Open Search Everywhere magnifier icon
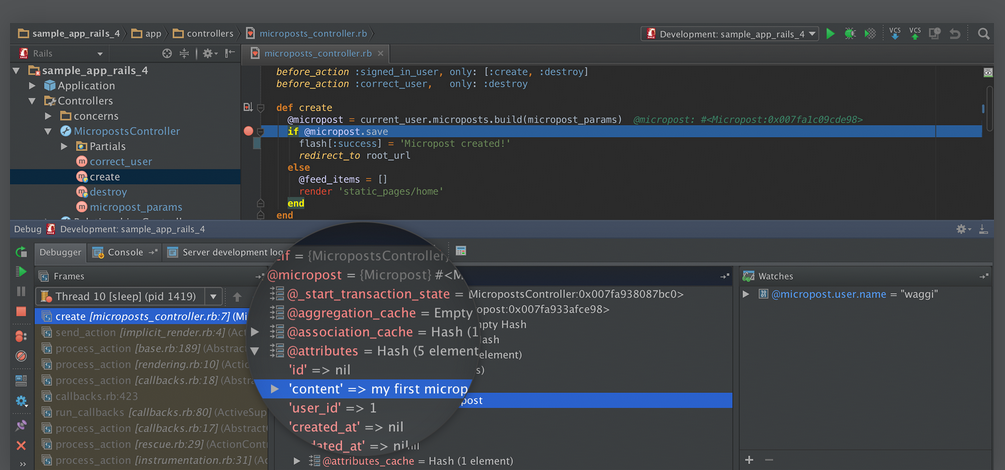The width and height of the screenshot is (1005, 470). (983, 34)
